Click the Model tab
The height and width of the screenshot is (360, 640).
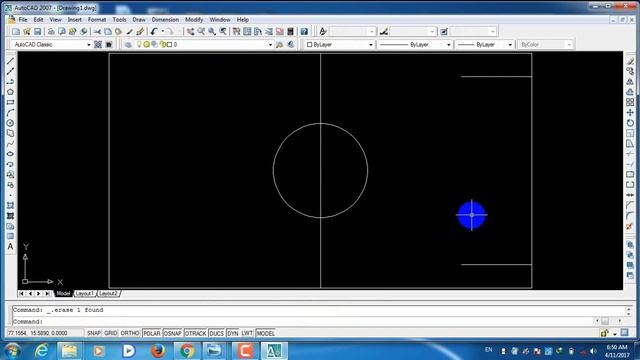pos(63,293)
